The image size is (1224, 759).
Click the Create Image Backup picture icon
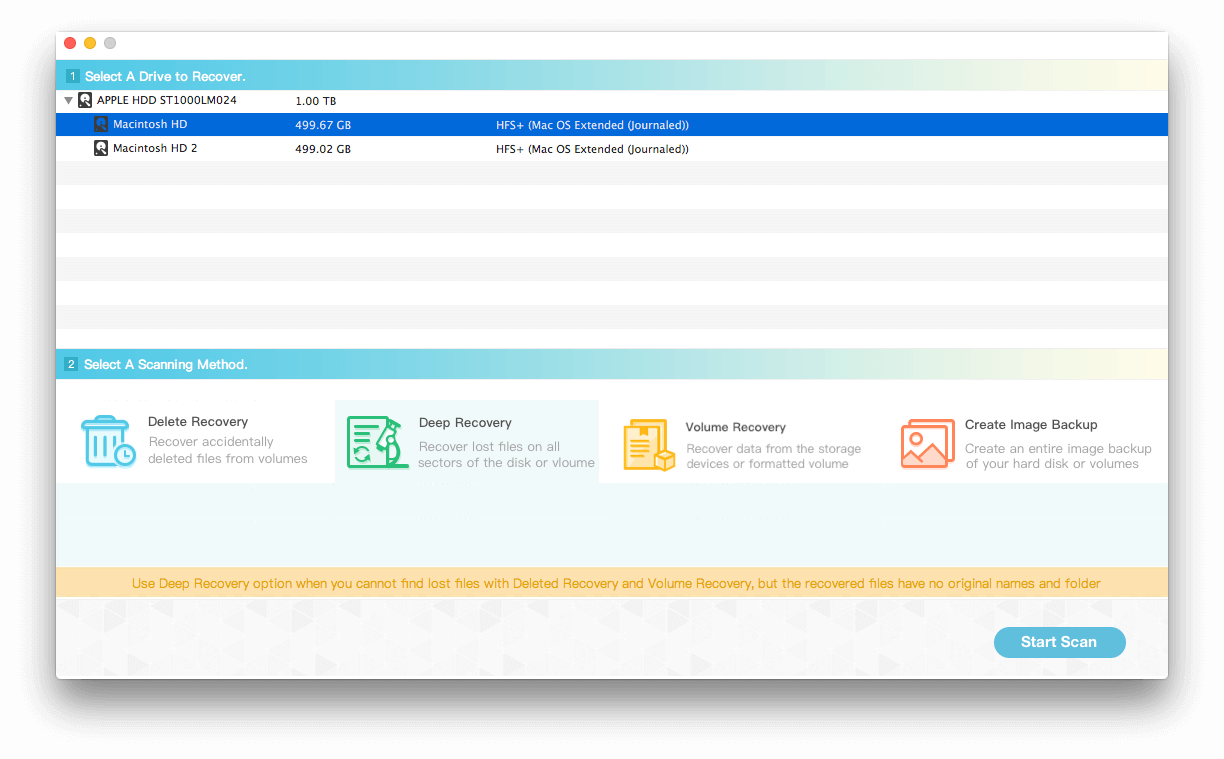coord(927,443)
